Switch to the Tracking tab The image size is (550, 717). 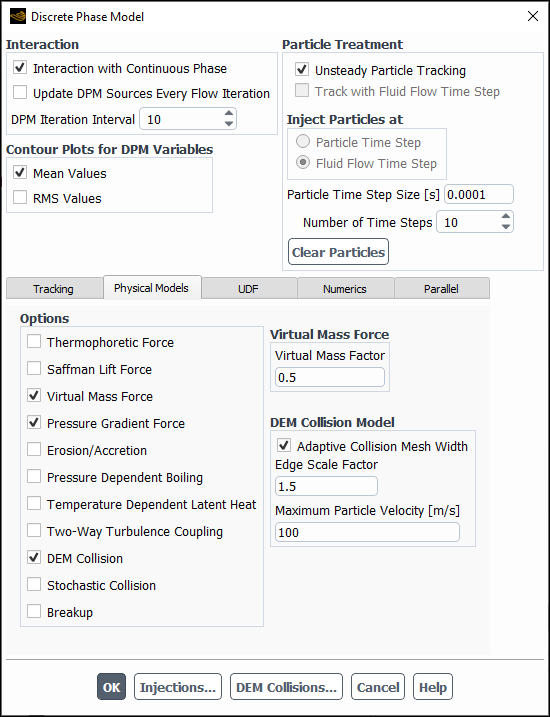click(x=53, y=289)
